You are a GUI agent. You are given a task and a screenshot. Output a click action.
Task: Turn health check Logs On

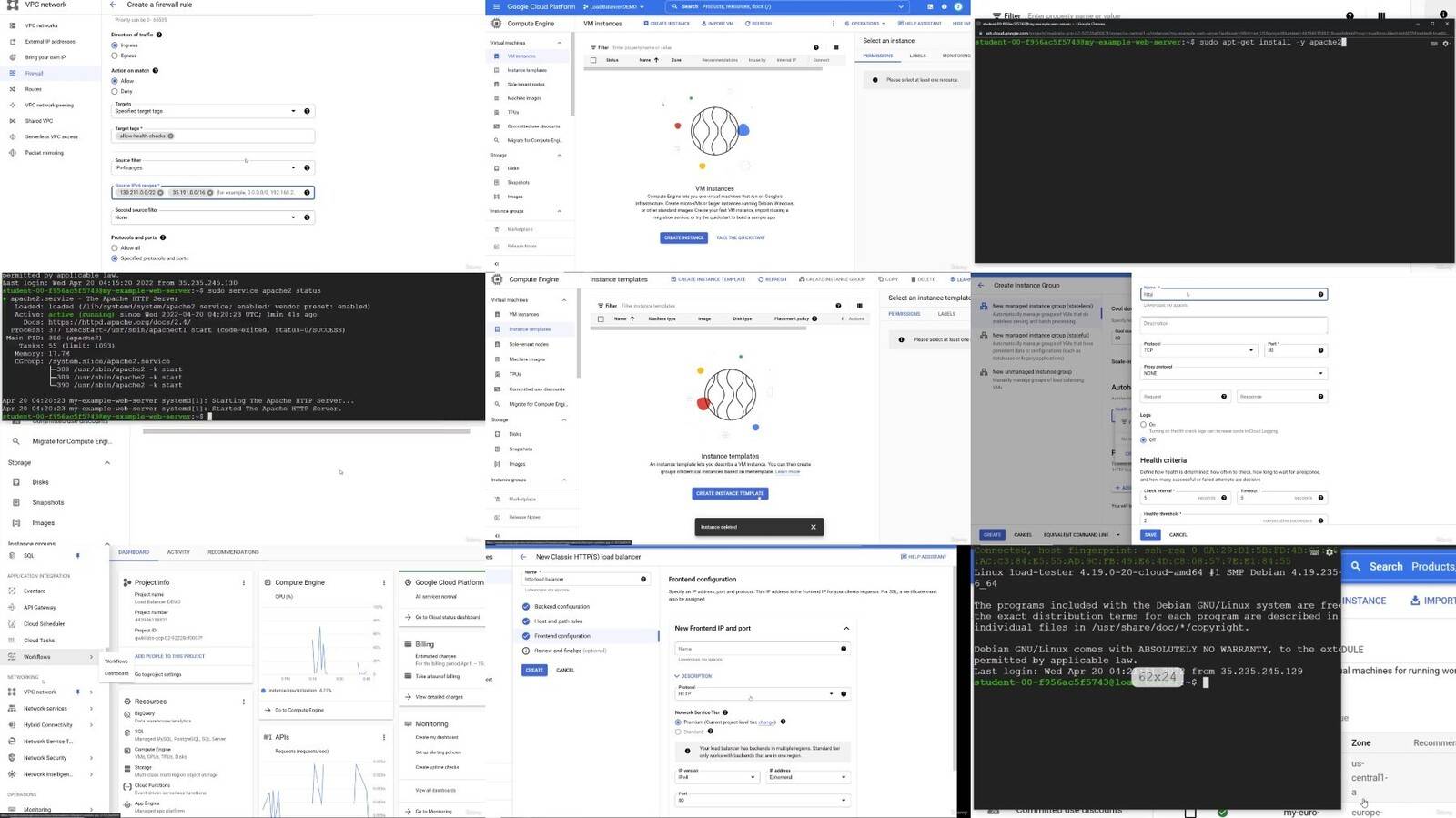[x=1144, y=424]
